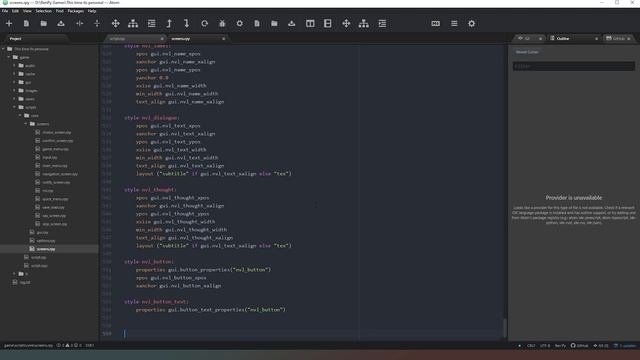Expand the cache folder

coord(14,74)
